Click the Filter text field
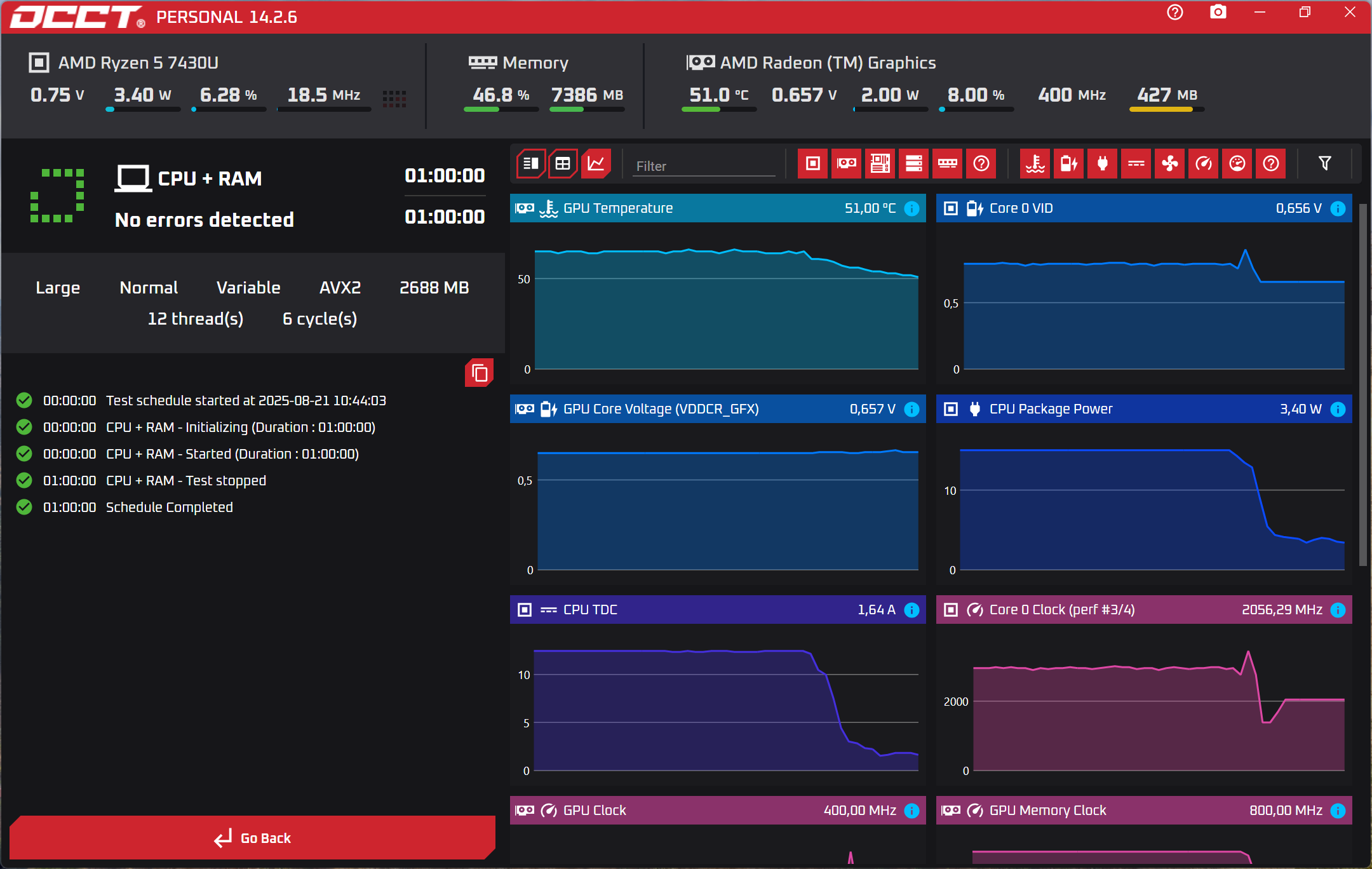Image resolution: width=1372 pixels, height=869 pixels. coord(704,166)
